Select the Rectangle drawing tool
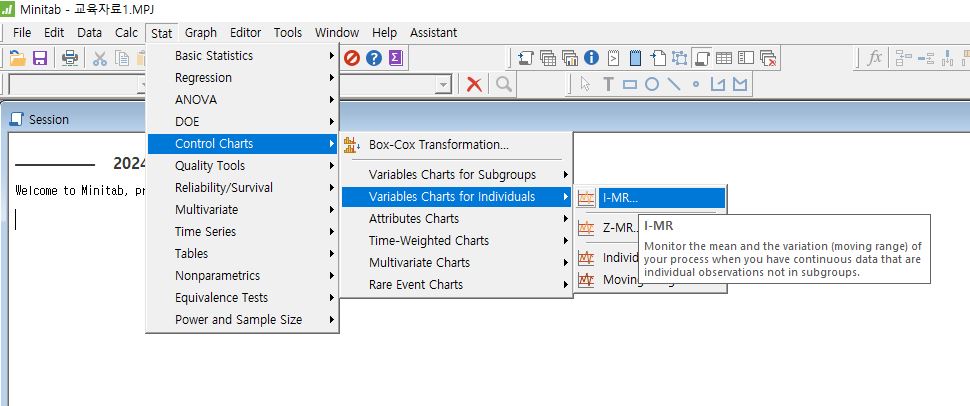970x406 pixels. [x=630, y=84]
